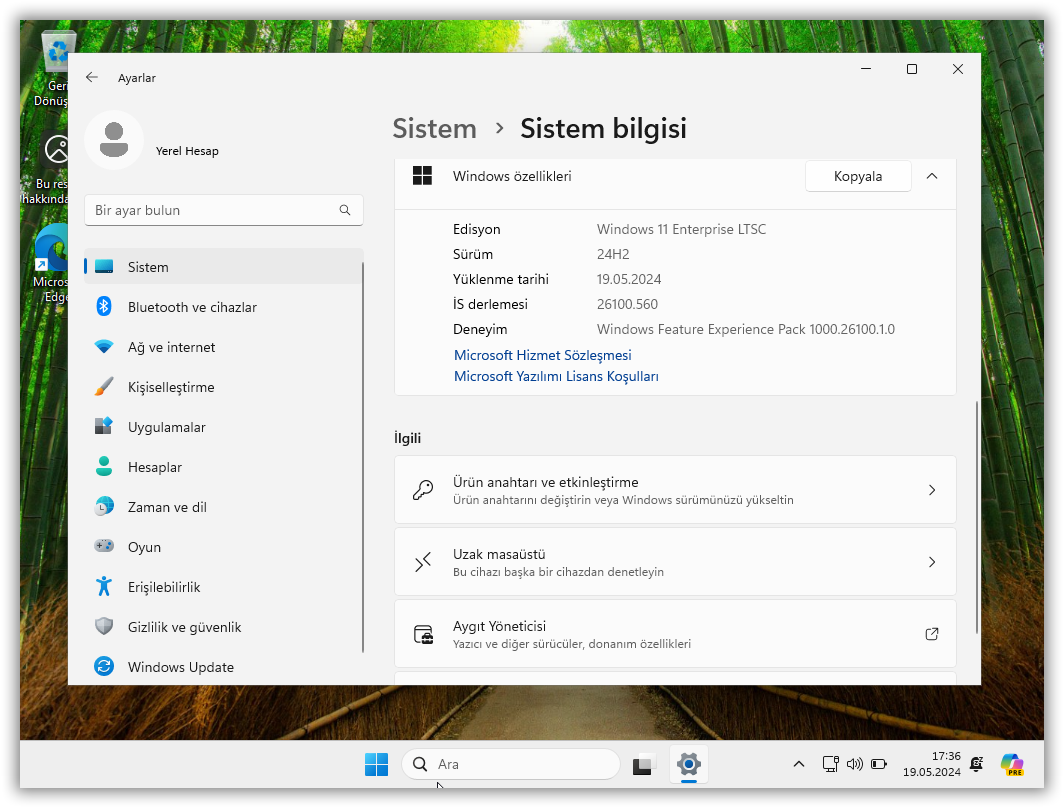Image resolution: width=1064 pixels, height=808 pixels.
Task: Click the Bir ayar bulun search field
Action: point(224,210)
